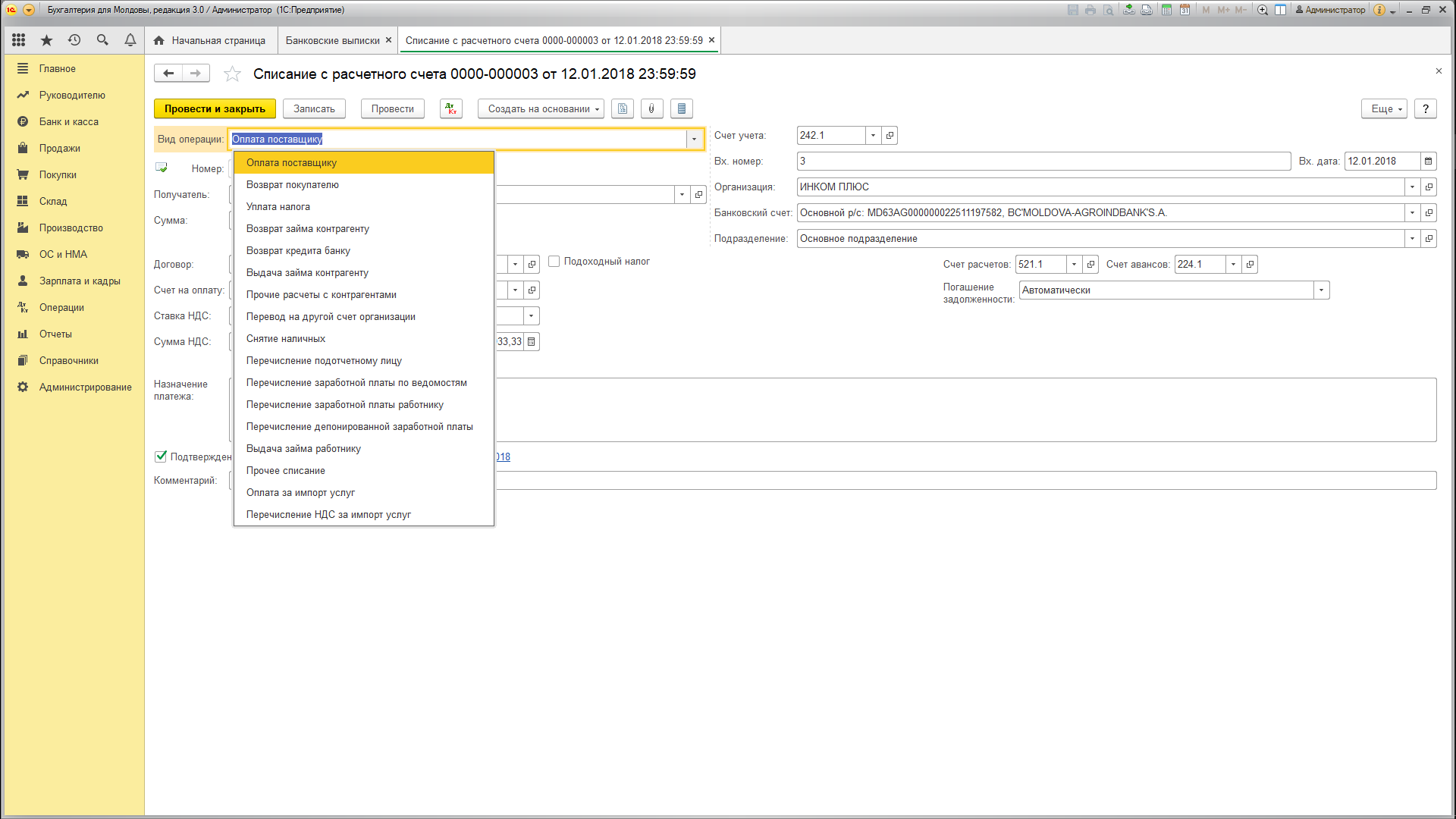The height and width of the screenshot is (819, 1456).
Task: Choose Уплата налога operation type
Action: pos(364,206)
